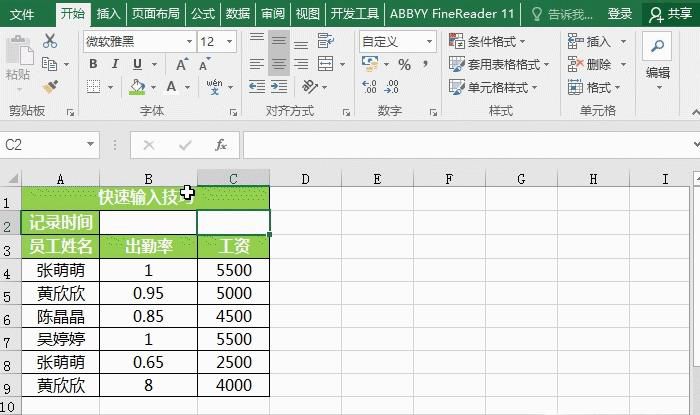The height and width of the screenshot is (415, 700).
Task: Open the font name dropdown 微软雅黑
Action: (189, 42)
